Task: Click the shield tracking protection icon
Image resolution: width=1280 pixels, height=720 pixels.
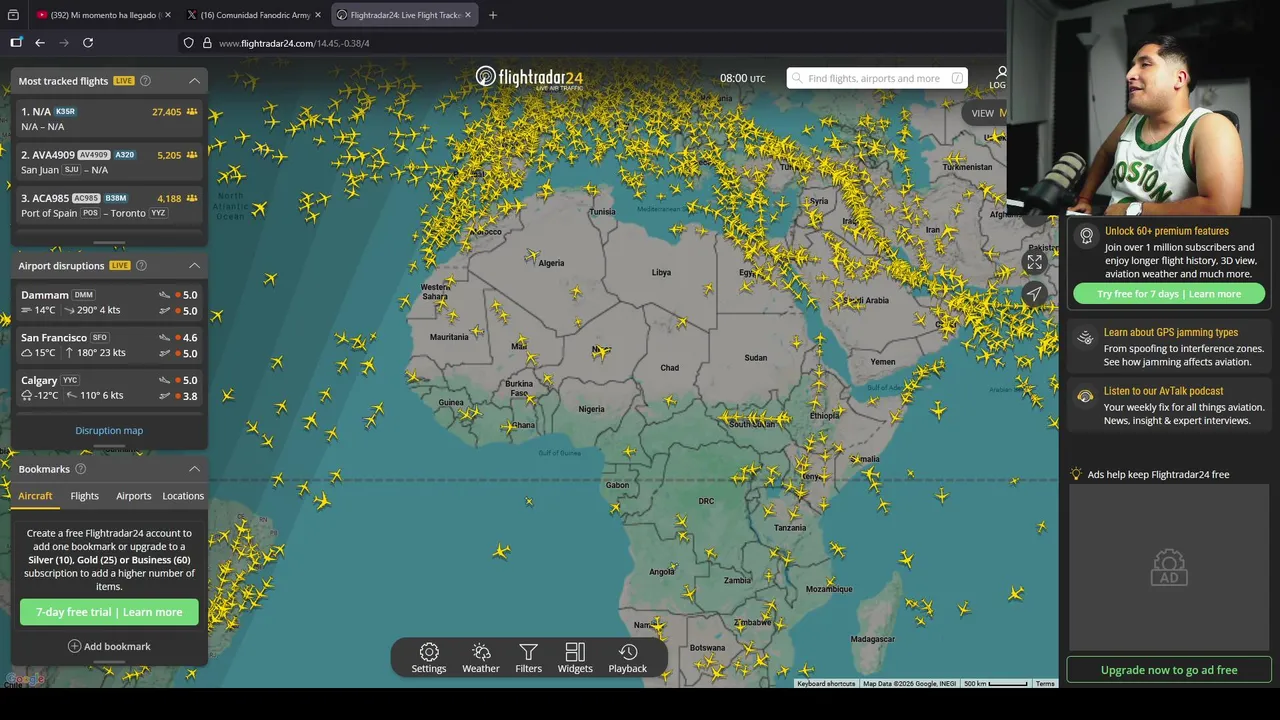Action: [188, 43]
